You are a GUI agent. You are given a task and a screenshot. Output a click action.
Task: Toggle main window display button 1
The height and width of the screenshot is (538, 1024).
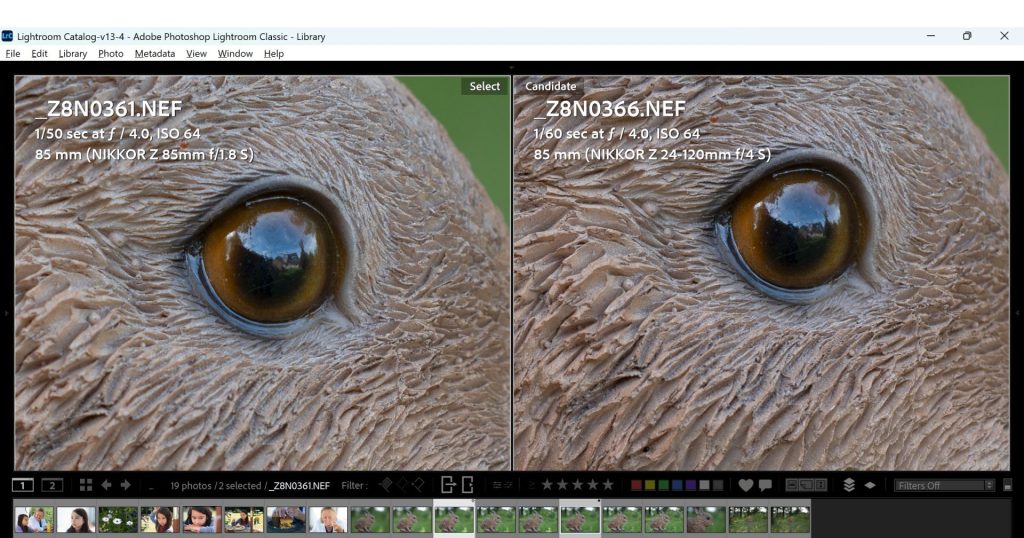(x=23, y=485)
